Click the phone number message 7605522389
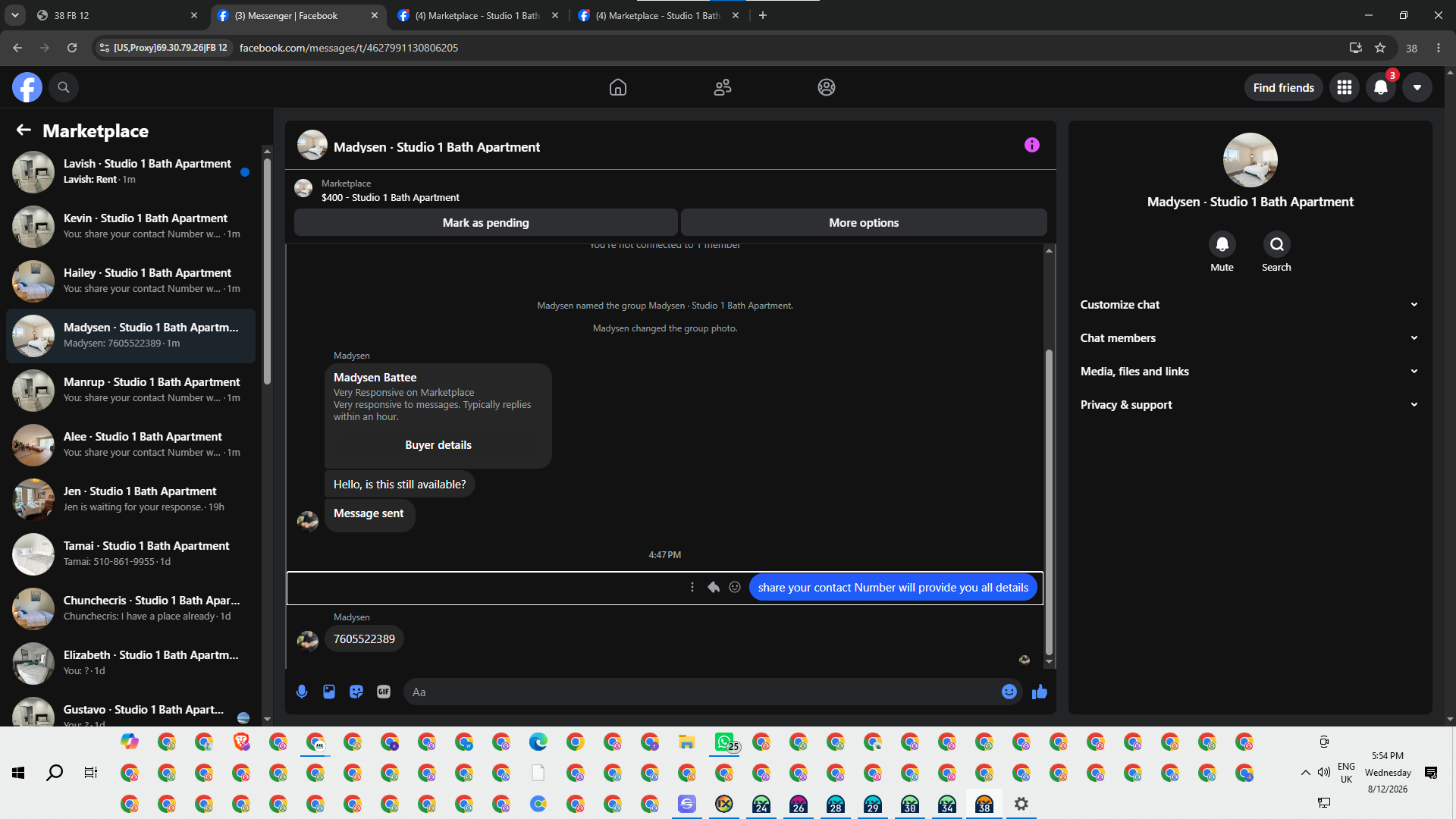The height and width of the screenshot is (819, 1456). point(364,639)
